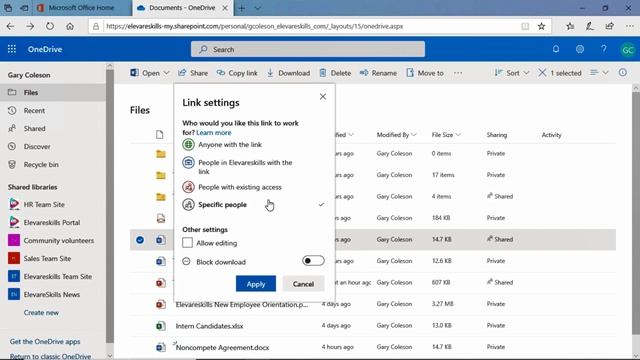Click Download in the command bar

click(x=288, y=73)
